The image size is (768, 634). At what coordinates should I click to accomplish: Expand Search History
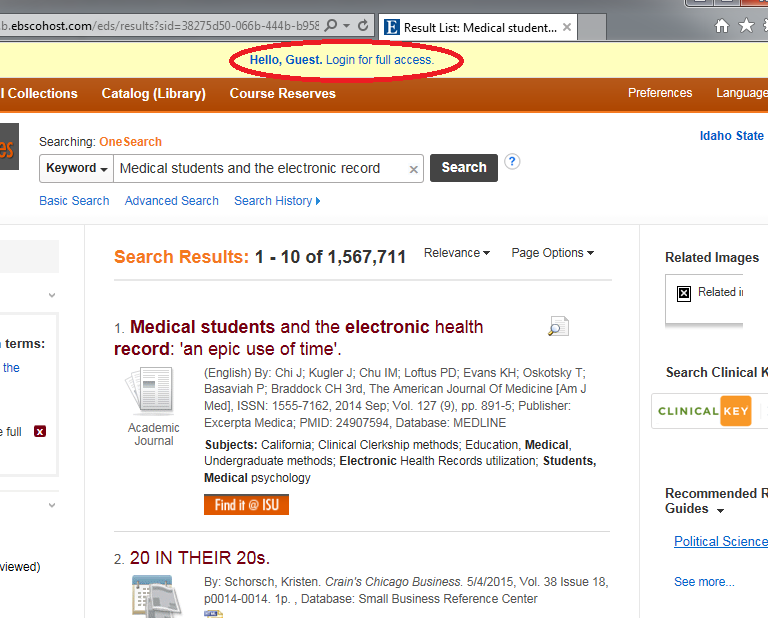277,201
